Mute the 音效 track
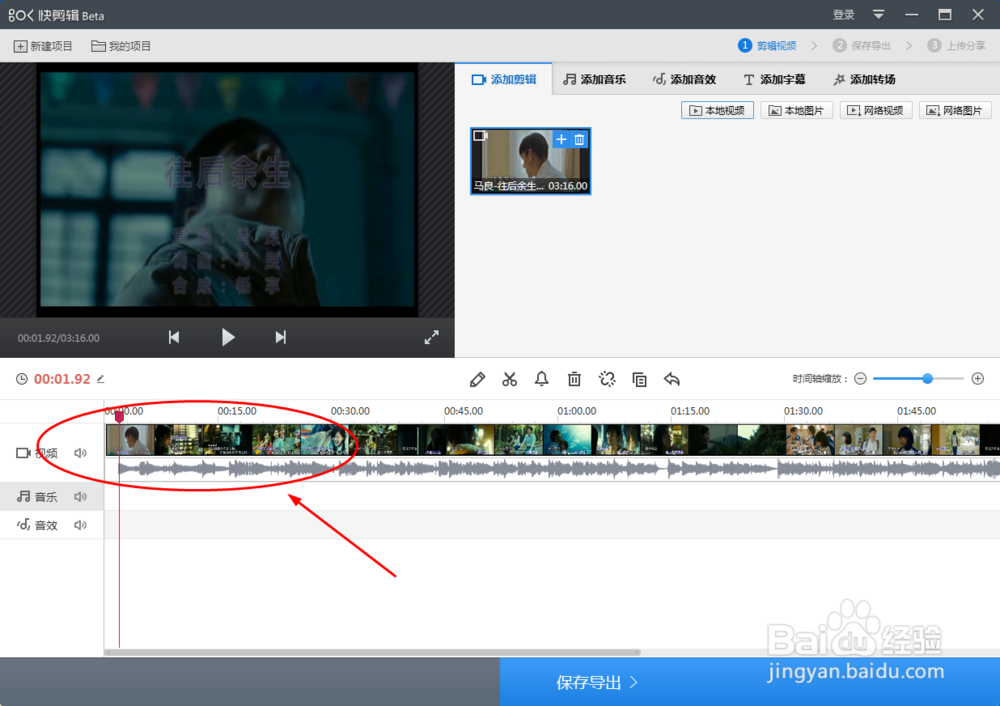The height and width of the screenshot is (706, 1000). (x=80, y=525)
